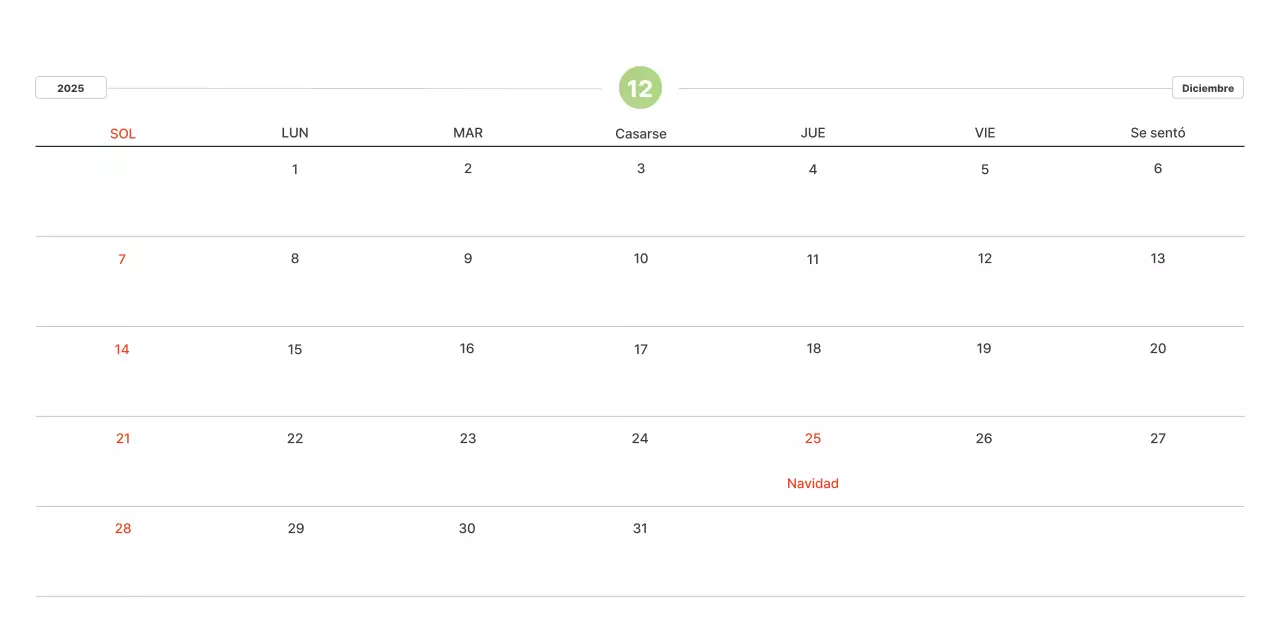Viewport: 1280px width, 627px height.
Task: Pick date 10 in the calendar grid
Action: pyautogui.click(x=641, y=258)
